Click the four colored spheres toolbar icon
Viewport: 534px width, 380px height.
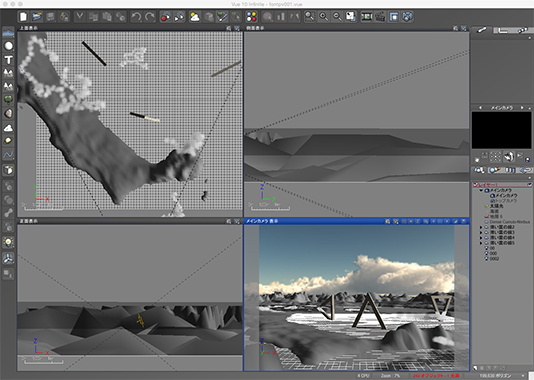point(252,16)
